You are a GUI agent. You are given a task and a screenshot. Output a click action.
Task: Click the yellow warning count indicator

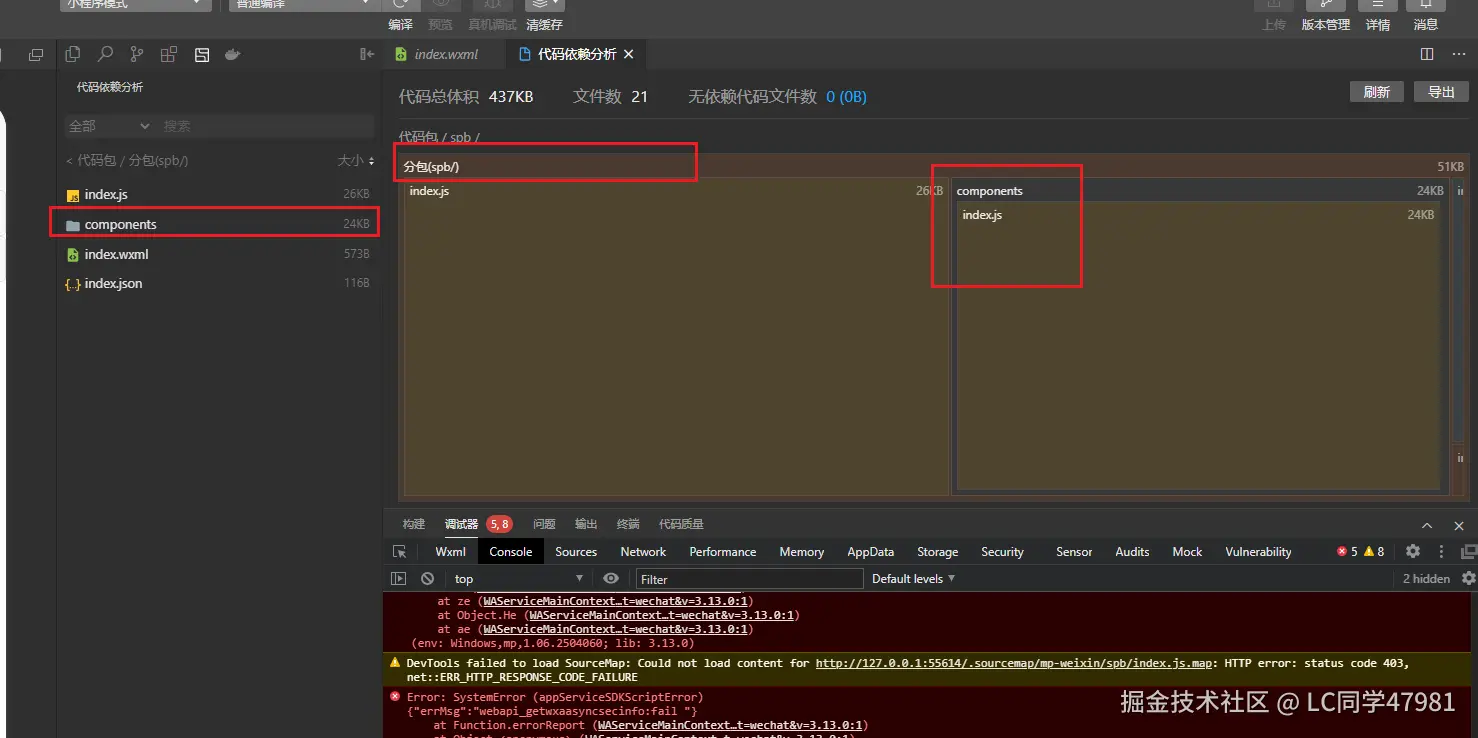(1374, 551)
